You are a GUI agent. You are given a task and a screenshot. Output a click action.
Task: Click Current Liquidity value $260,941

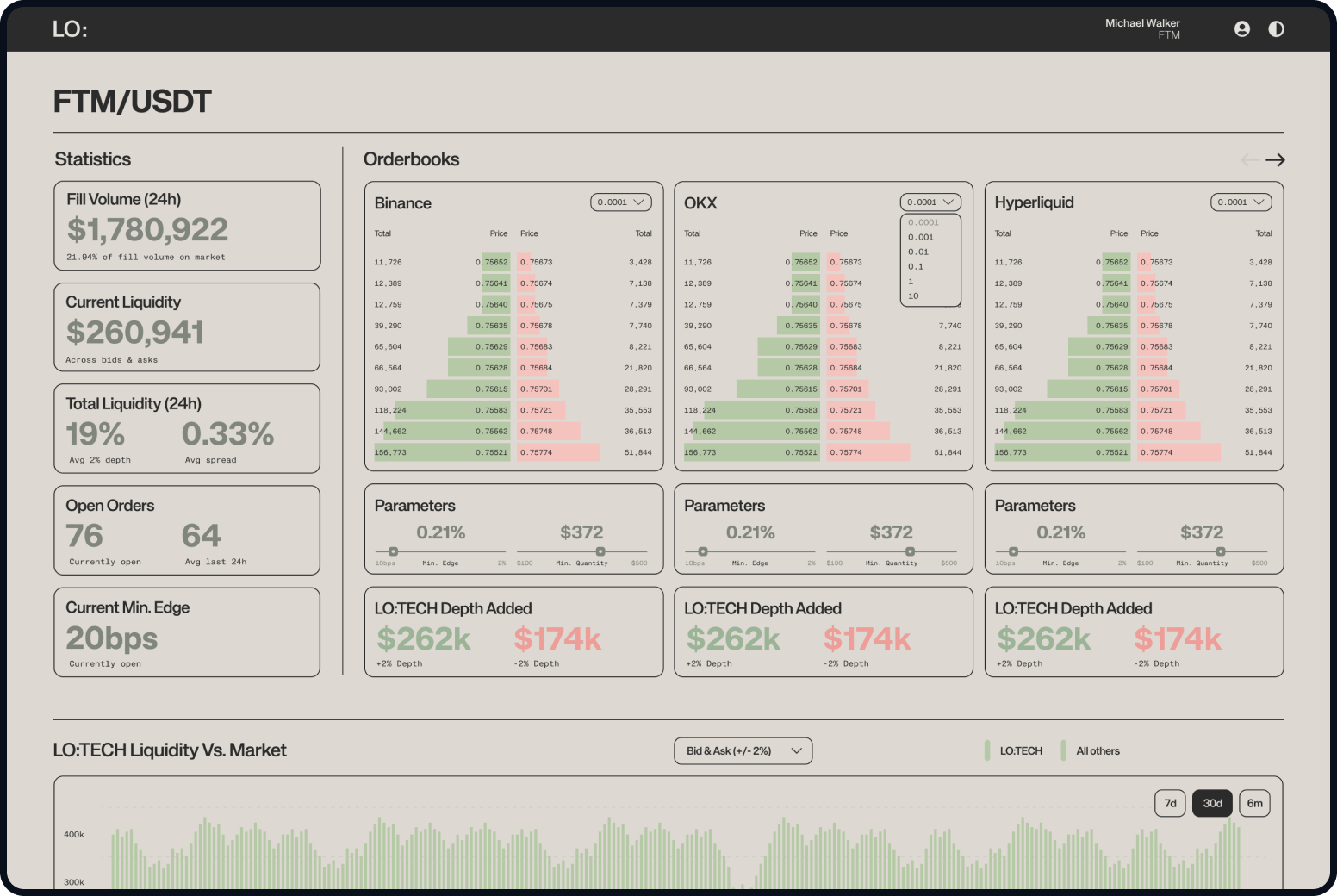(135, 332)
